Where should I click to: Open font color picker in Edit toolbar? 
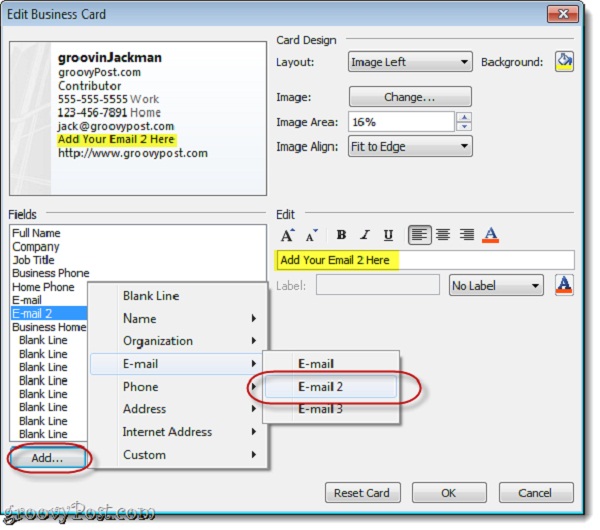point(491,234)
